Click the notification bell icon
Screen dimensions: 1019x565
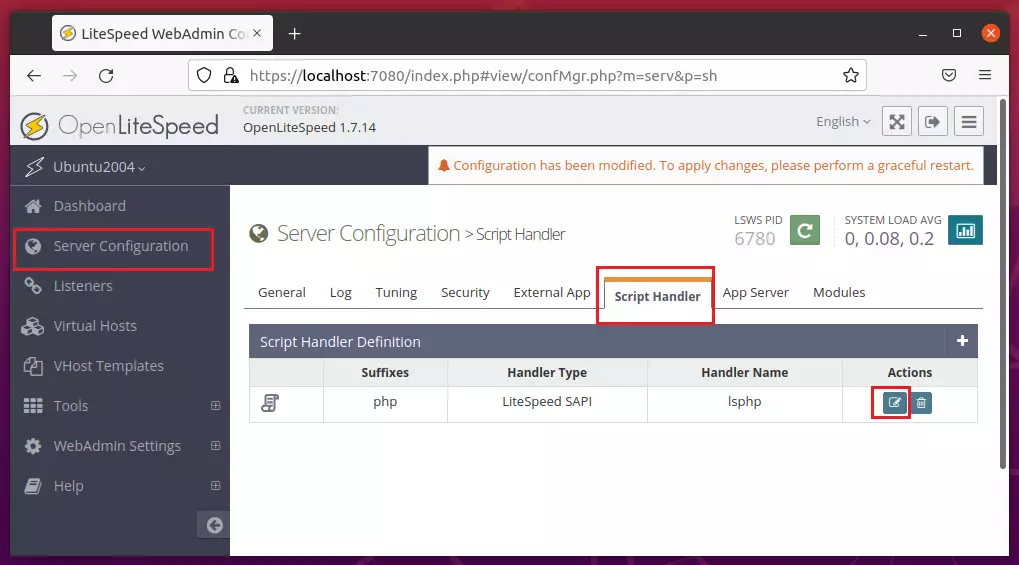point(443,165)
